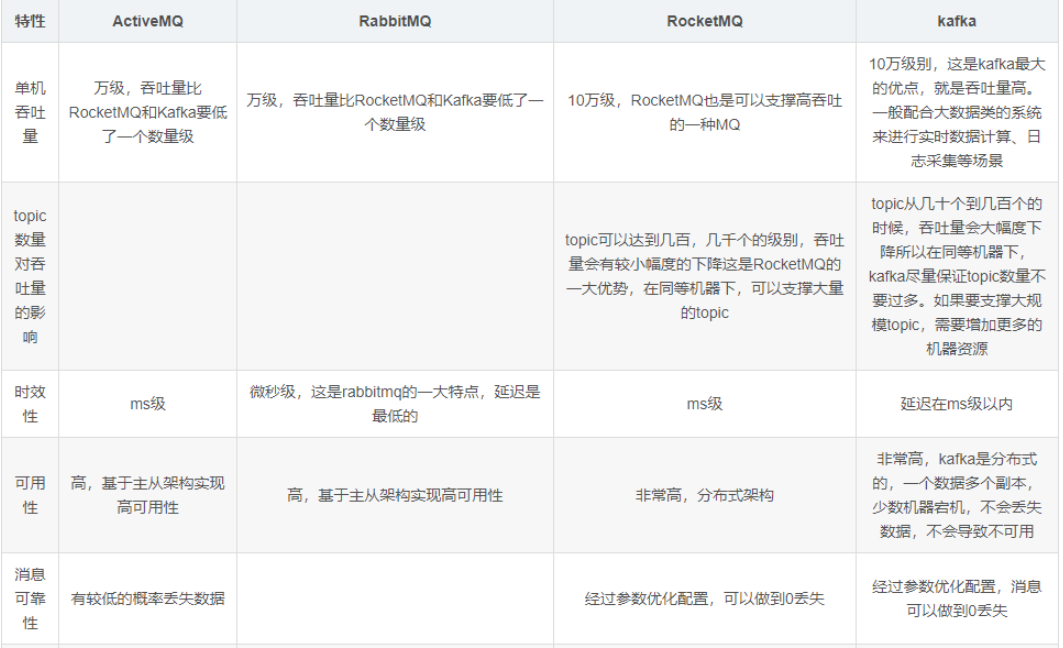
Task: Click the kafka column header
Action: (957, 21)
